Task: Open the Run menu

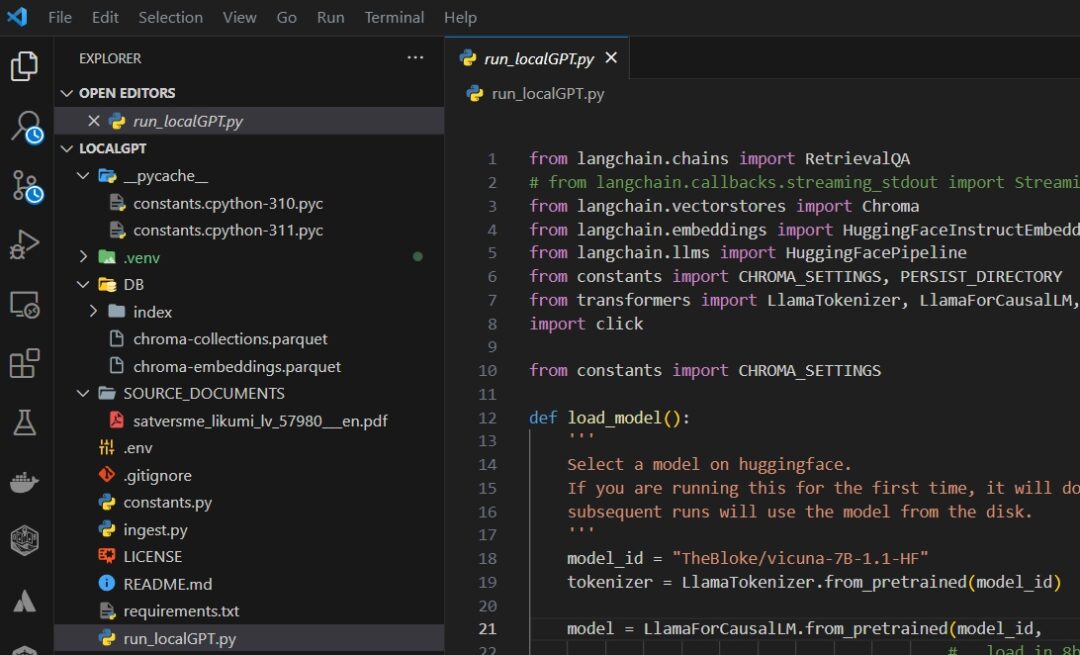Action: pos(331,17)
